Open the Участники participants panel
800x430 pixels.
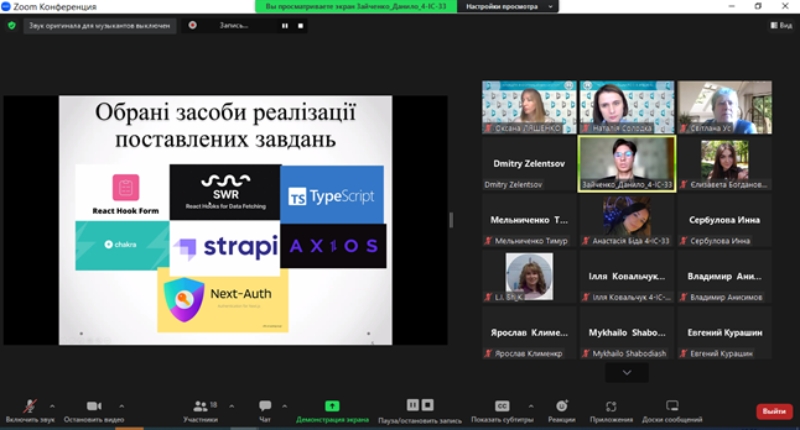pos(201,411)
